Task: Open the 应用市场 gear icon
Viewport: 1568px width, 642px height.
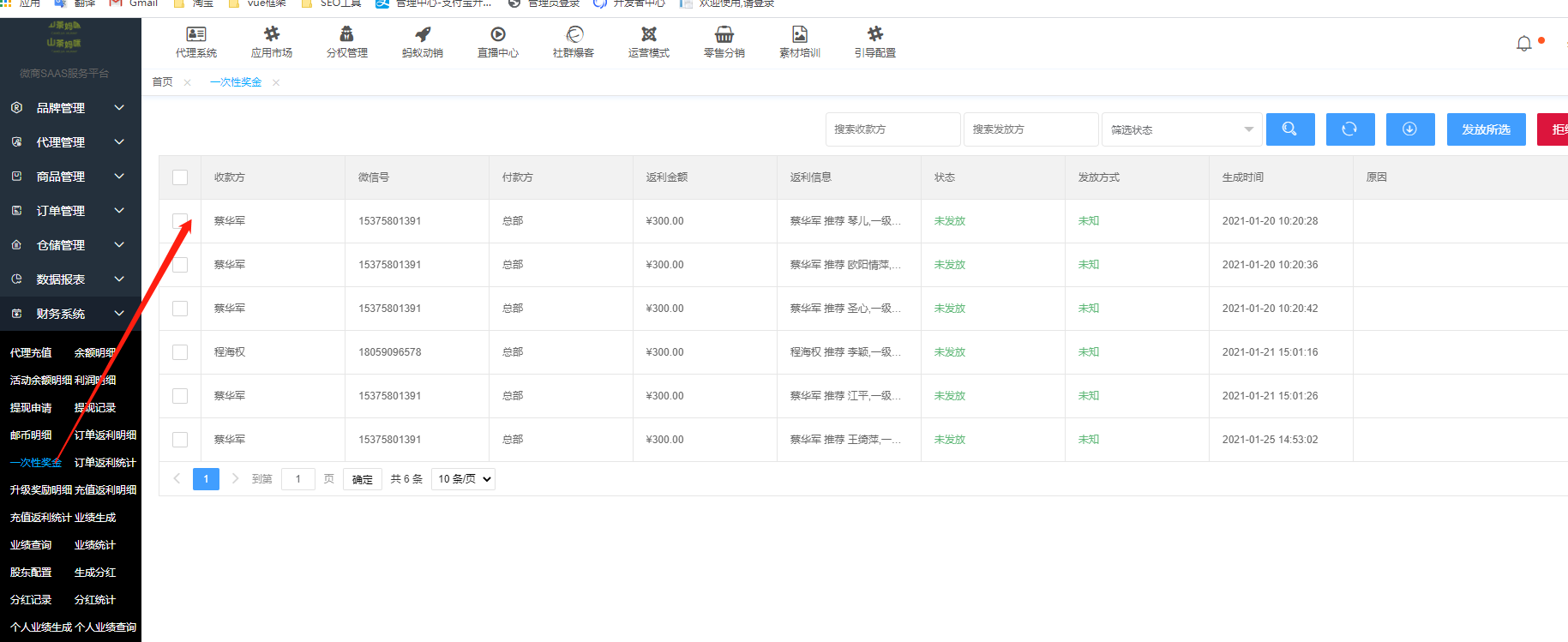Action: [272, 34]
